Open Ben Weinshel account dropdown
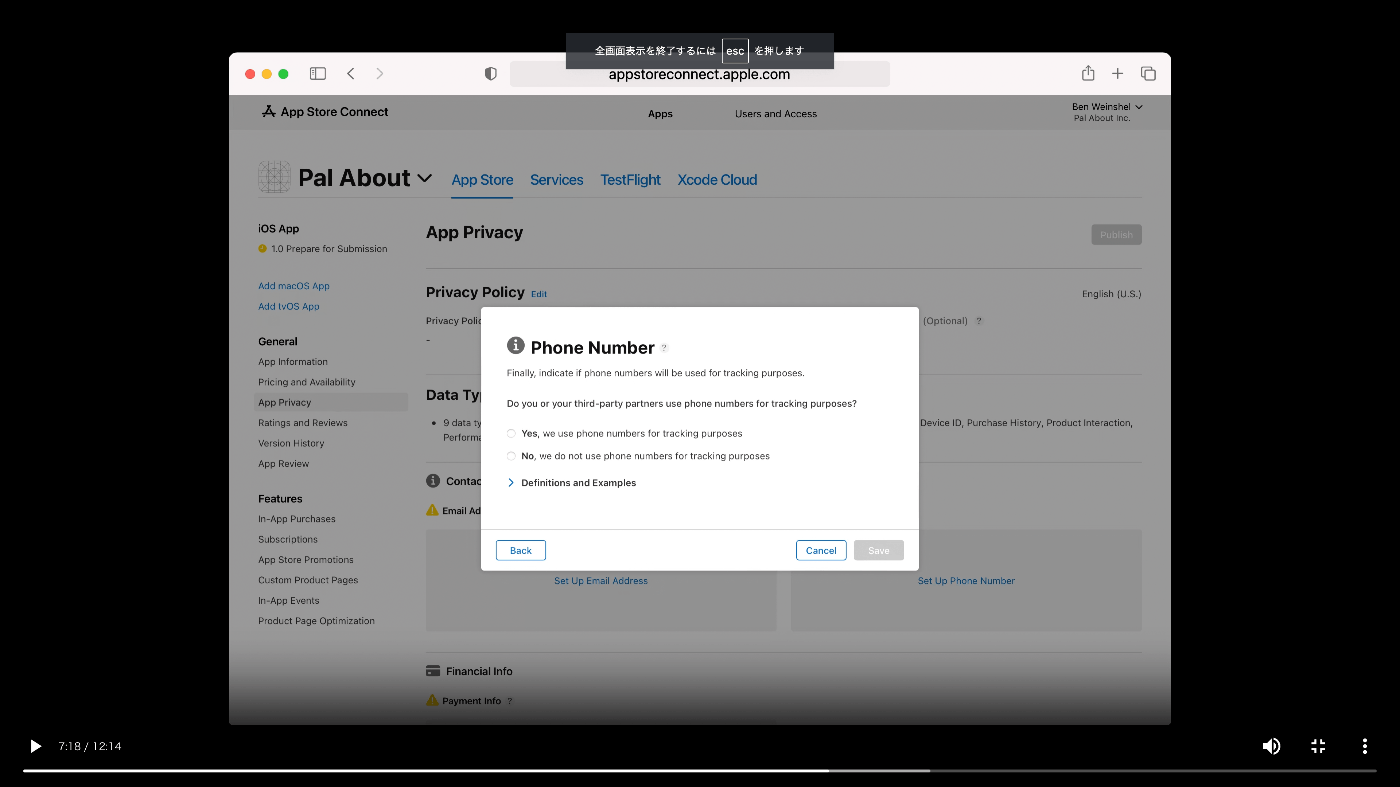The image size is (1400, 787). [1107, 107]
